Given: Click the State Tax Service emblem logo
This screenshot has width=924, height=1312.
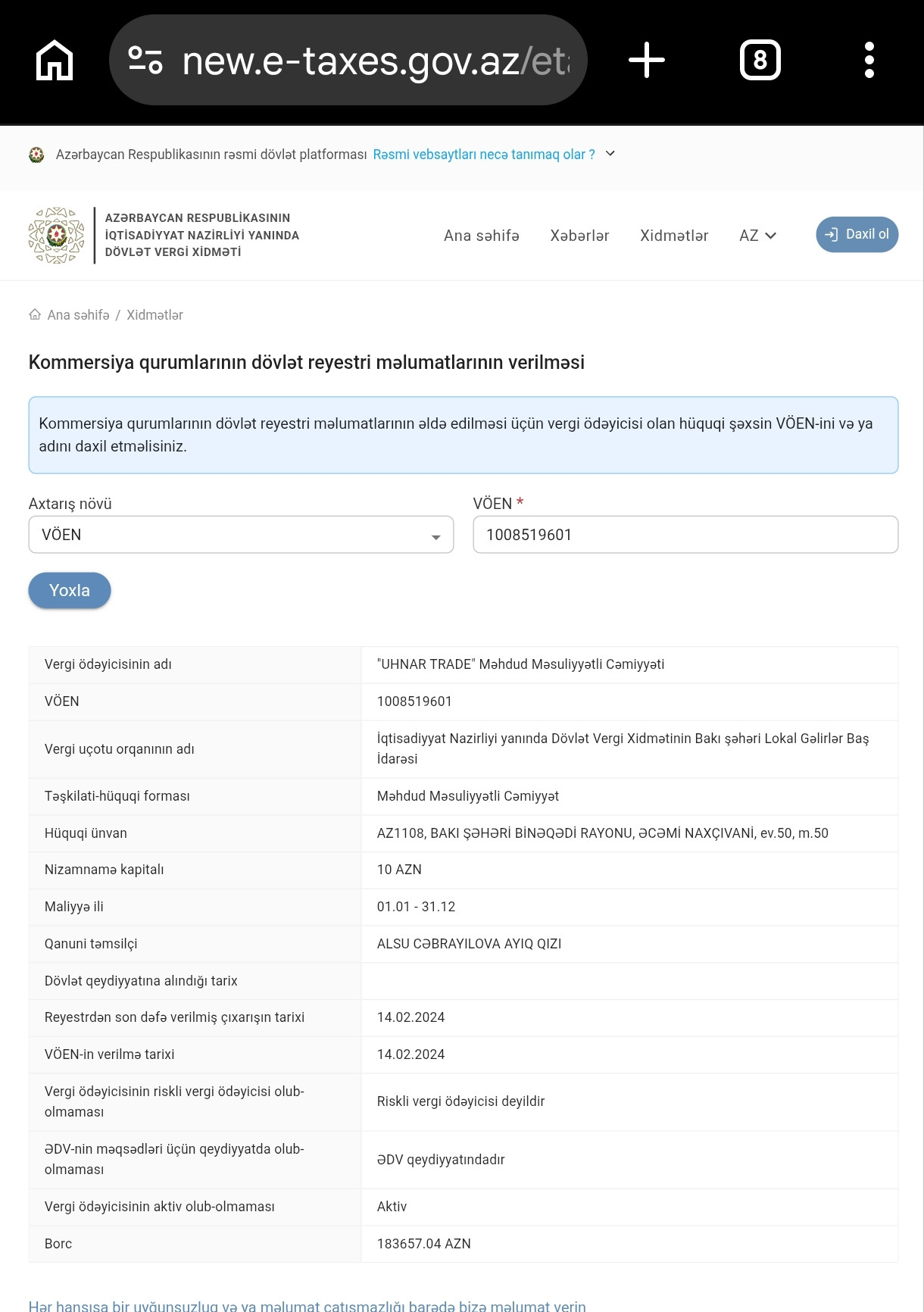Looking at the screenshot, I should [x=56, y=236].
